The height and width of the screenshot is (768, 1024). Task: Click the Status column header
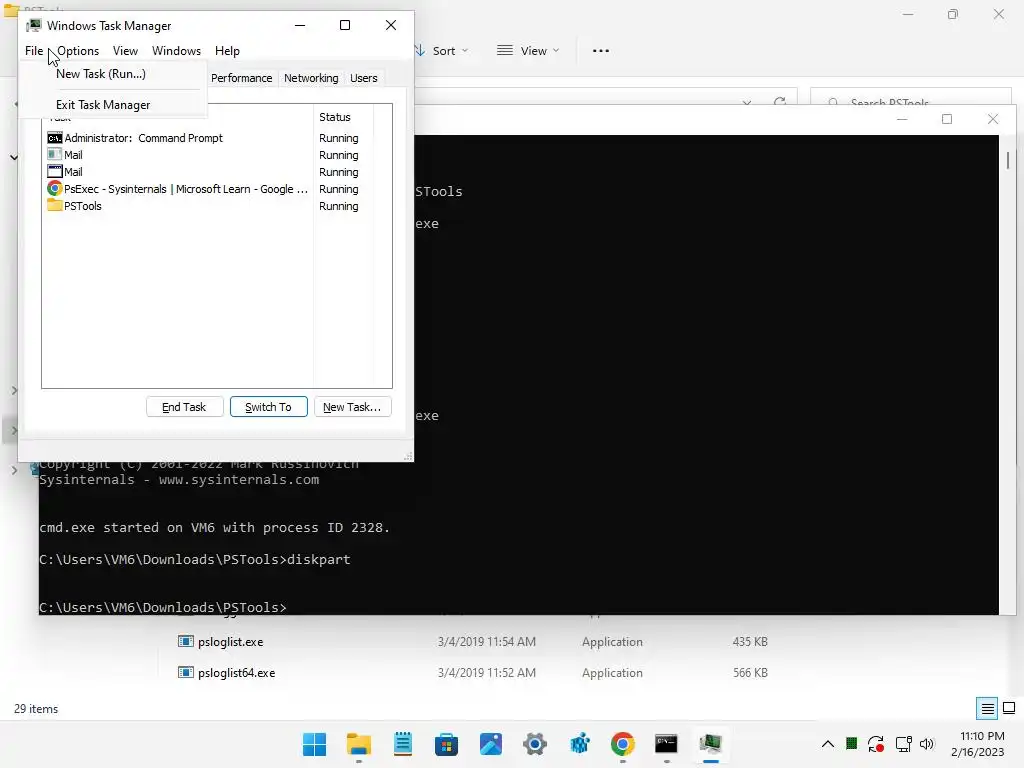344,117
